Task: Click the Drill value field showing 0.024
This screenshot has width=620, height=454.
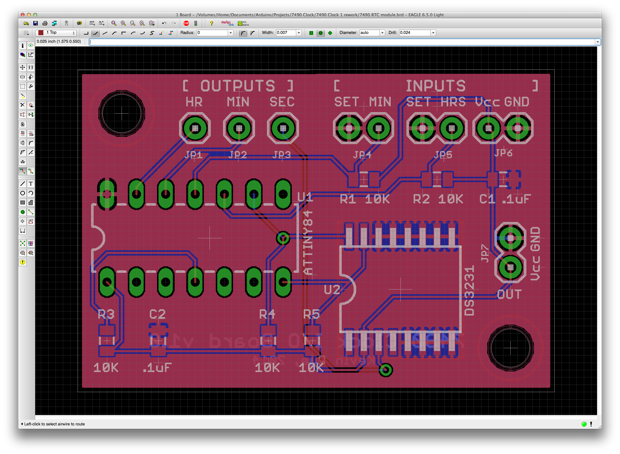Action: tap(415, 33)
